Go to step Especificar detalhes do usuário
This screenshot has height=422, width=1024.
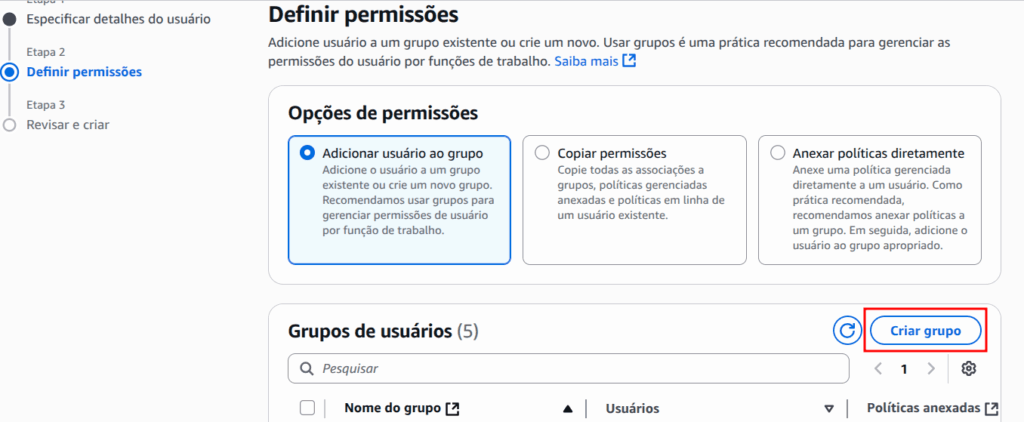pos(104,19)
